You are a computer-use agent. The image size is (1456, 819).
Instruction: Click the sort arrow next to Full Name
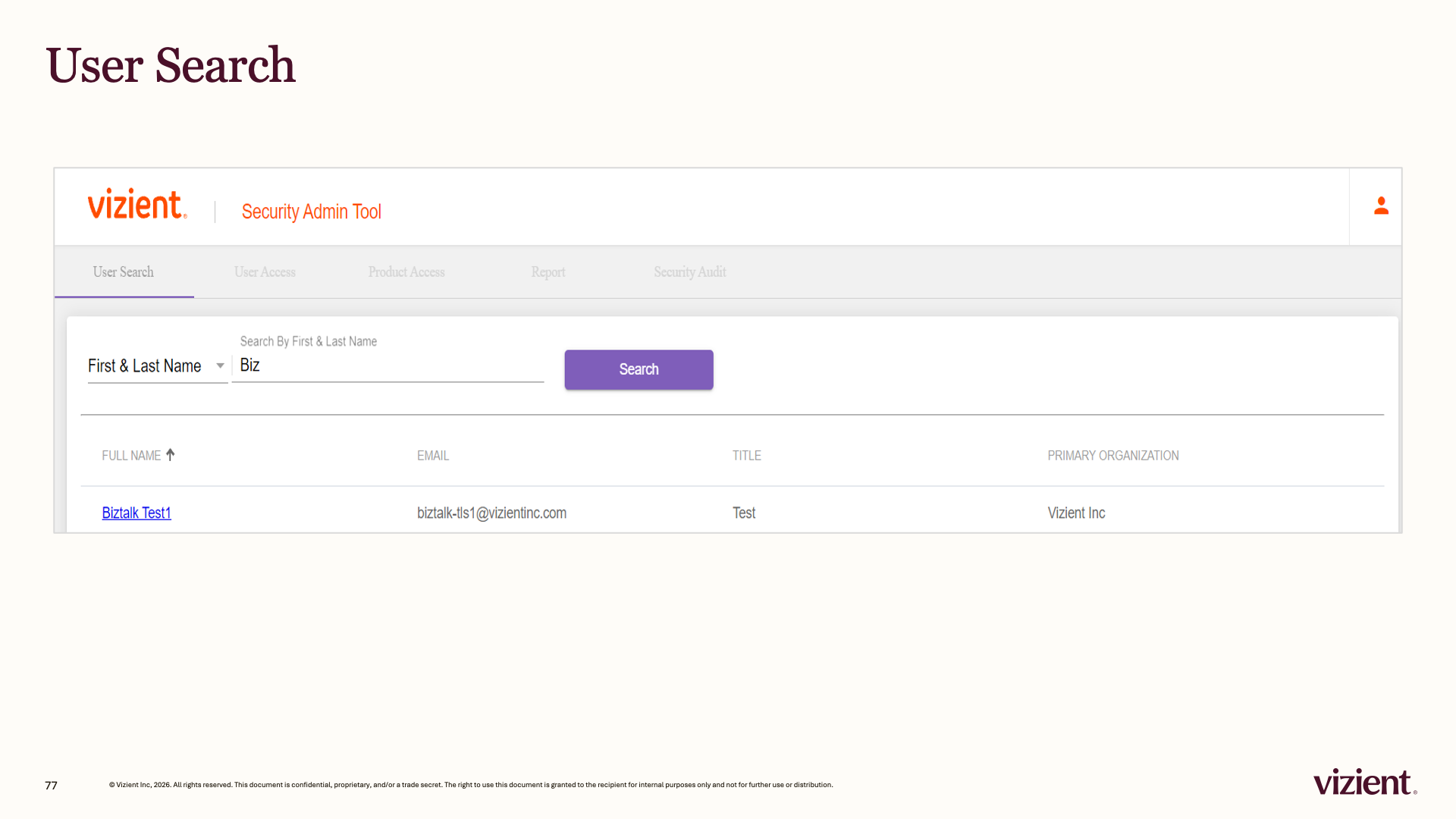click(x=171, y=454)
